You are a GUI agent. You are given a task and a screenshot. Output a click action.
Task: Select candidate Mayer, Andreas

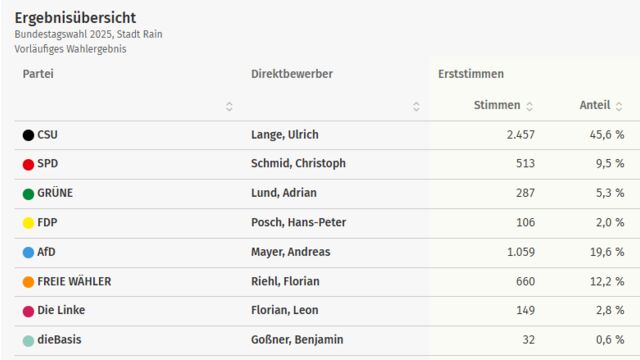(291, 252)
